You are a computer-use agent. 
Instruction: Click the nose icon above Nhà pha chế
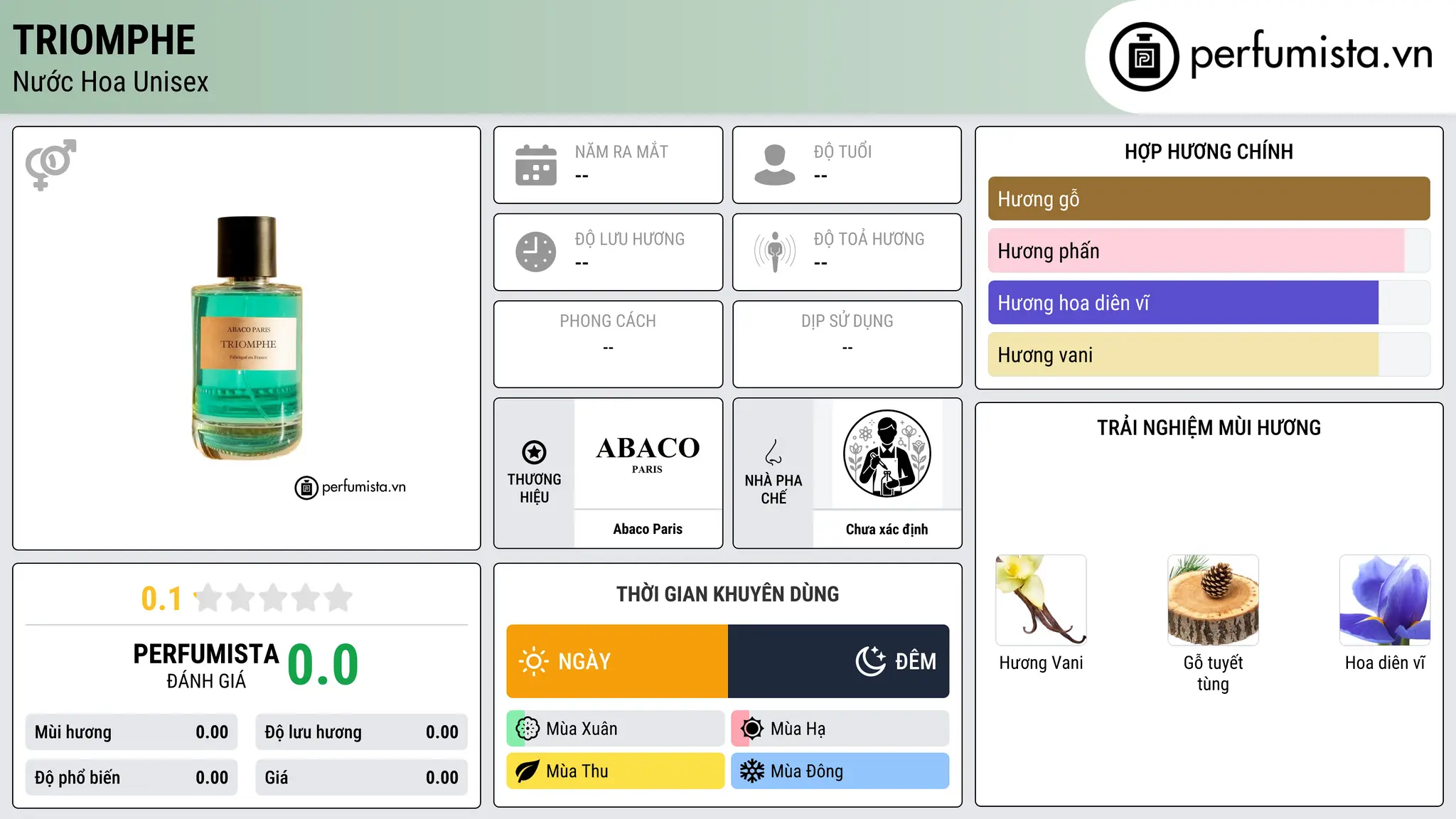(x=773, y=452)
